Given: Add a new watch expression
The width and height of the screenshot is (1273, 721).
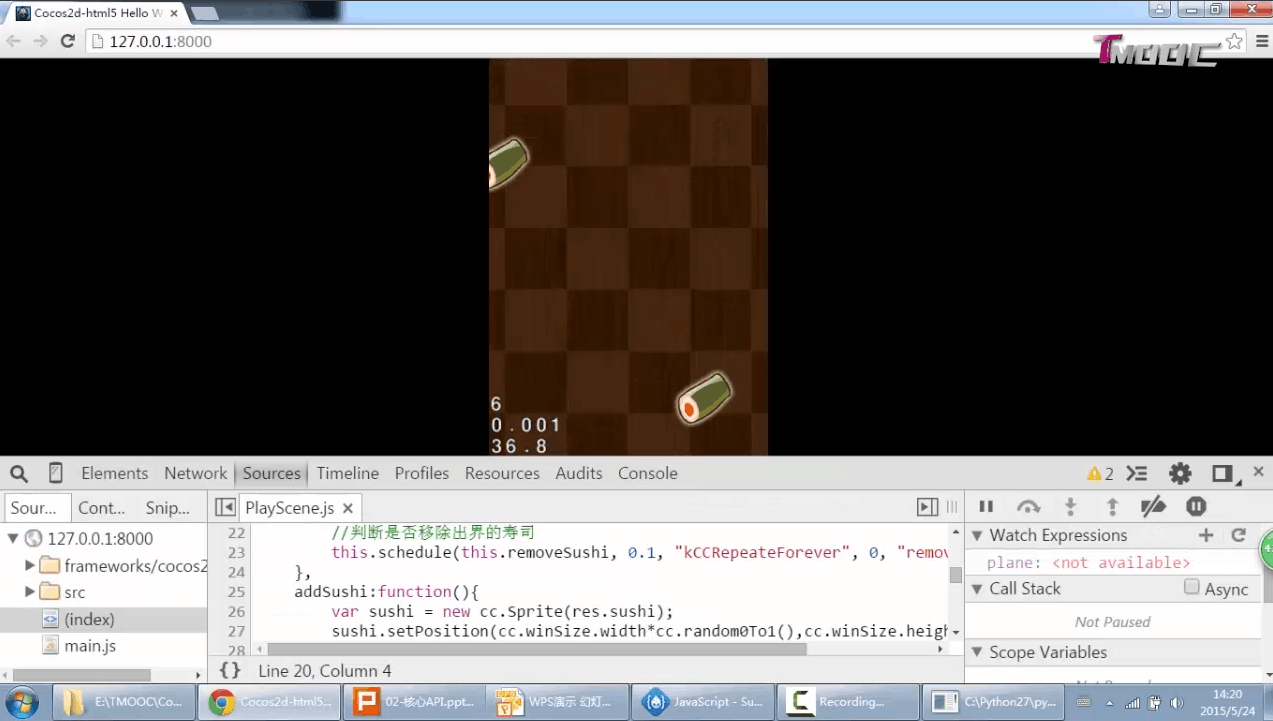Looking at the screenshot, I should 1206,535.
